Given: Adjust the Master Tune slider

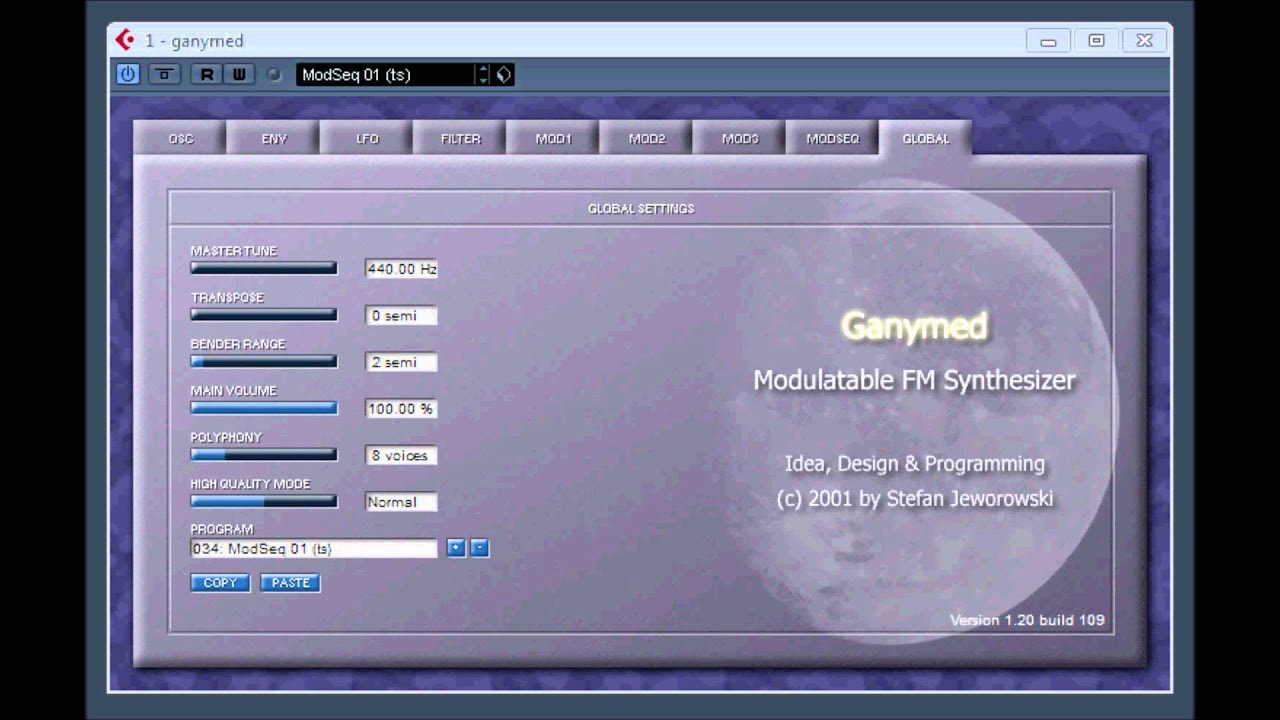Looking at the screenshot, I should pyautogui.click(x=264, y=268).
